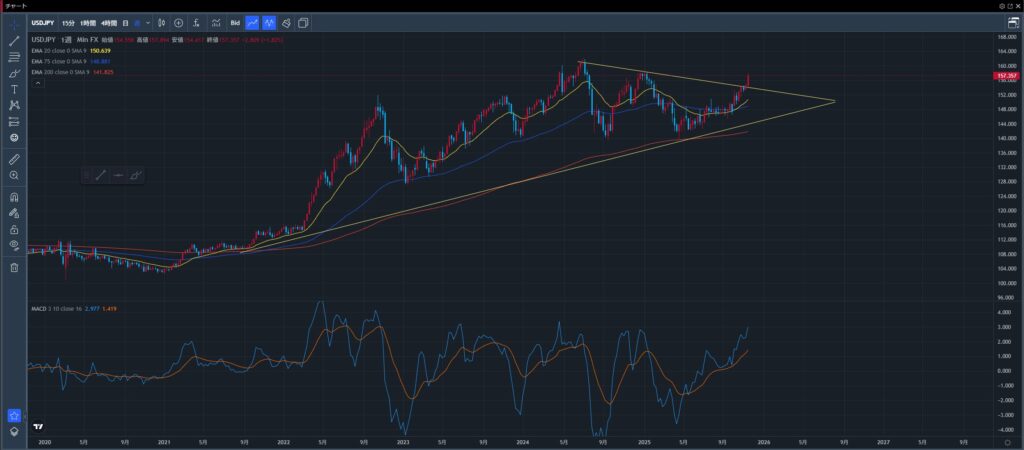
Task: Open the indicators fx menu
Action: [196, 22]
